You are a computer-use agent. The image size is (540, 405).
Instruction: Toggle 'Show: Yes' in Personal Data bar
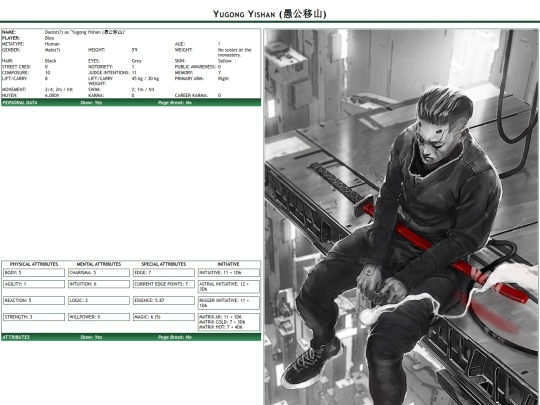pyautogui.click(x=91, y=103)
